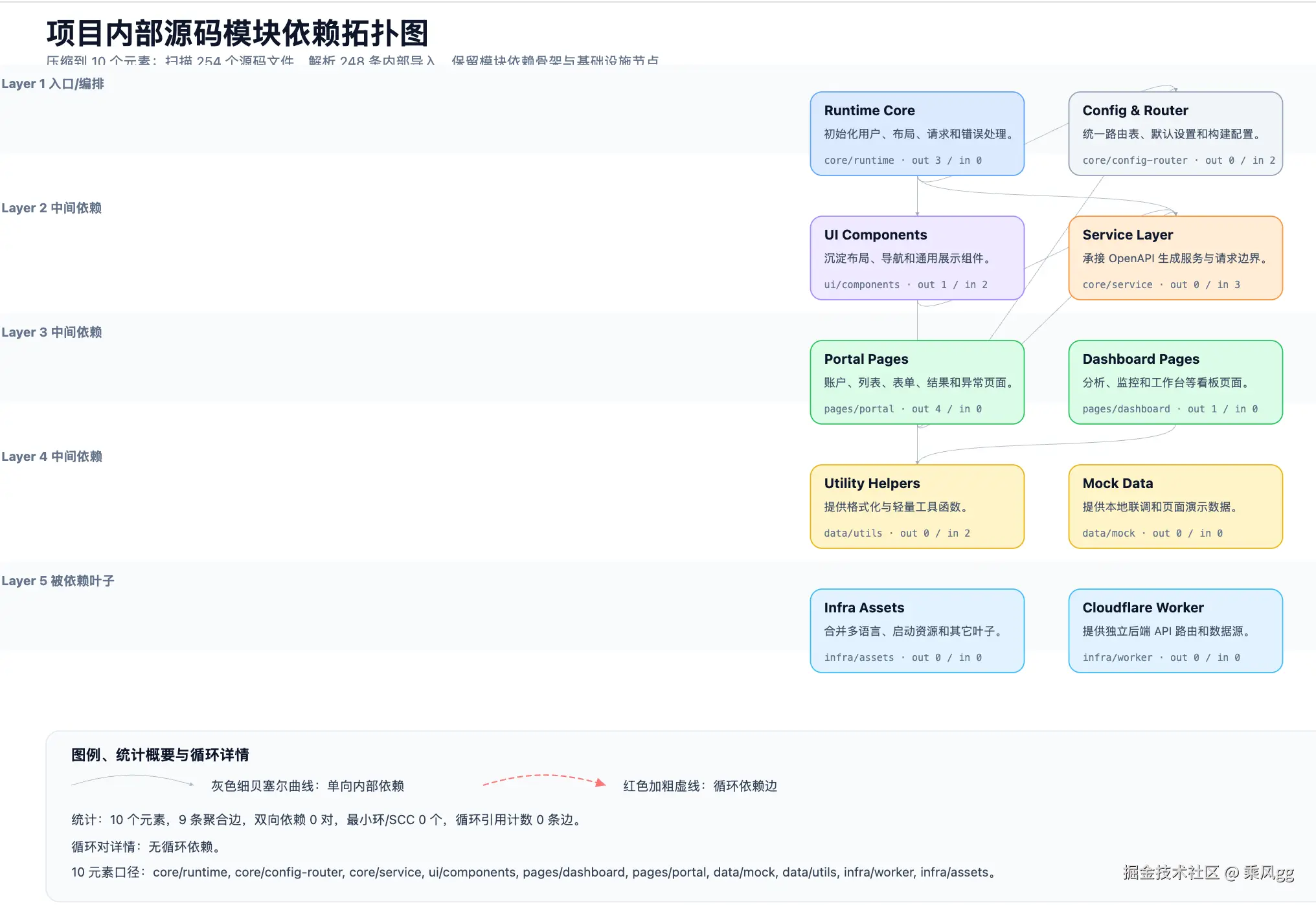Open the UI Components node card
The image size is (1316, 905).
click(917, 258)
